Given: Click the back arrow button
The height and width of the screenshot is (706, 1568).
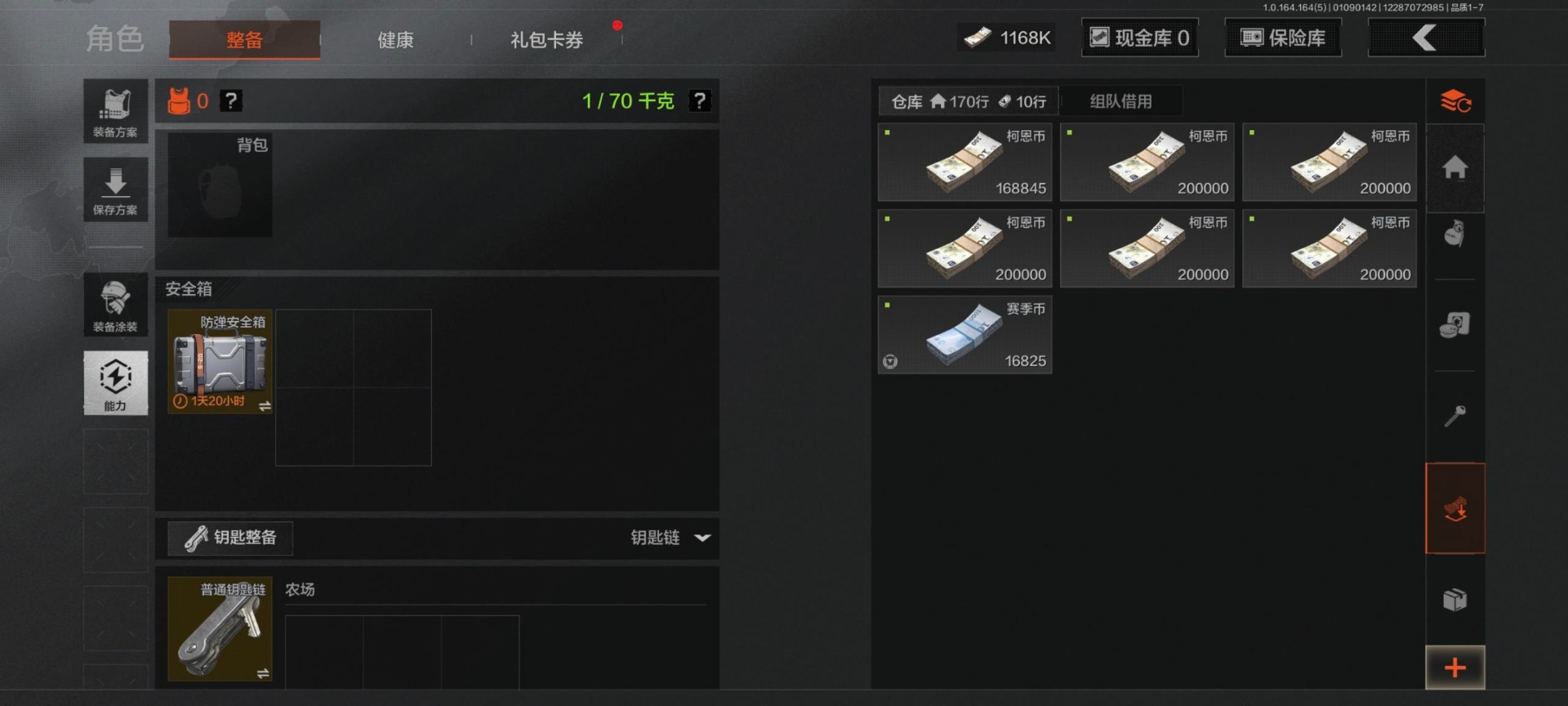Looking at the screenshot, I should (1426, 38).
